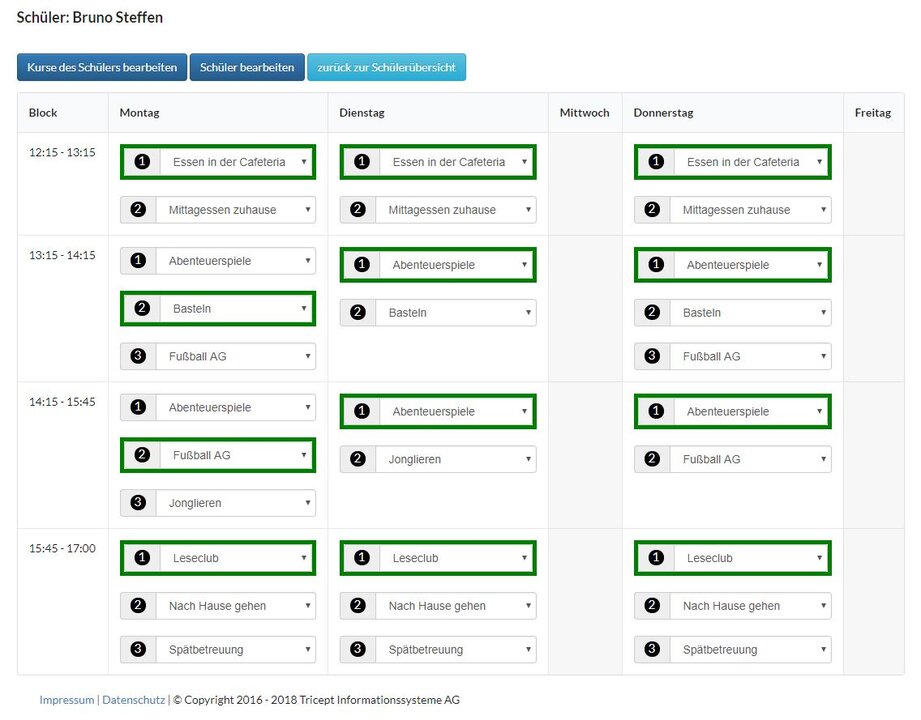This screenshot has width=921, height=720.
Task: Expand Tuesday's Essen in der Cafeteria dropdown
Action: [456, 162]
